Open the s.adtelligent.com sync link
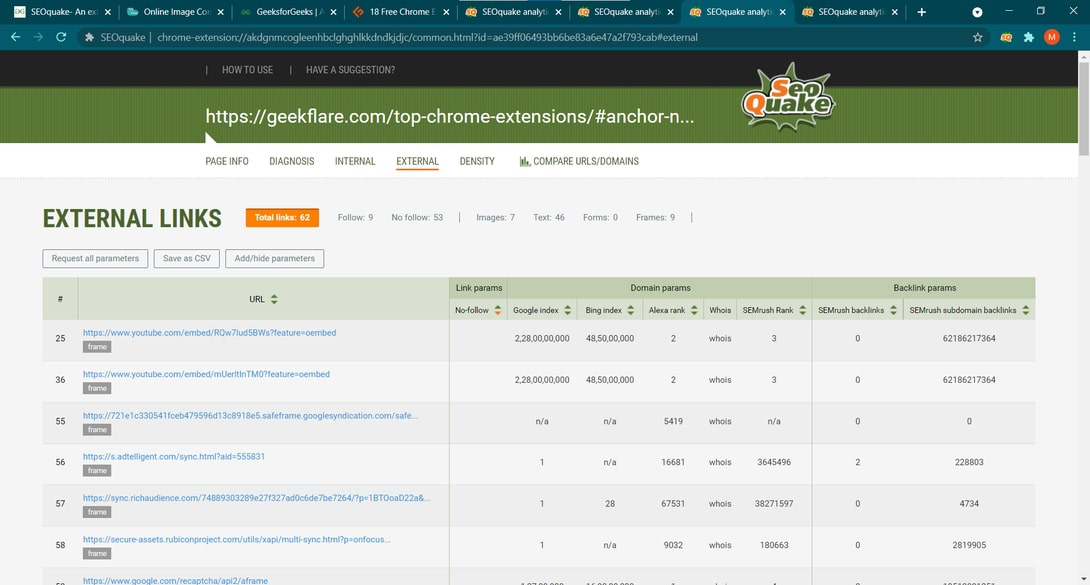Image resolution: width=1090 pixels, height=585 pixels. tap(174, 456)
